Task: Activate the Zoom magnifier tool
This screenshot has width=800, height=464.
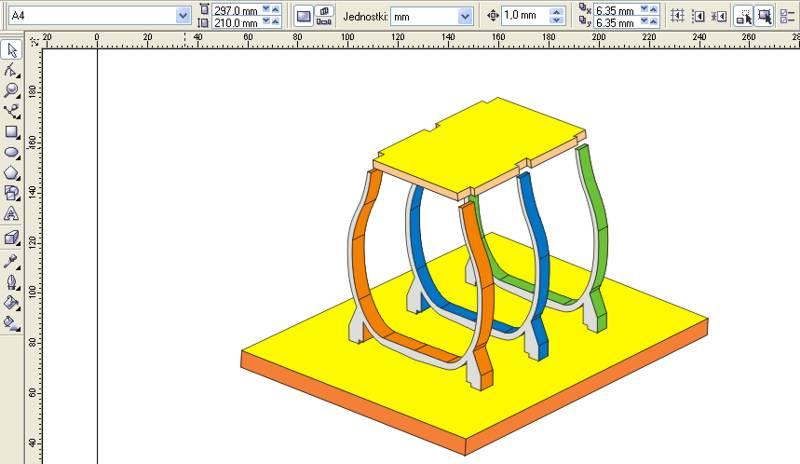Action: coord(12,91)
